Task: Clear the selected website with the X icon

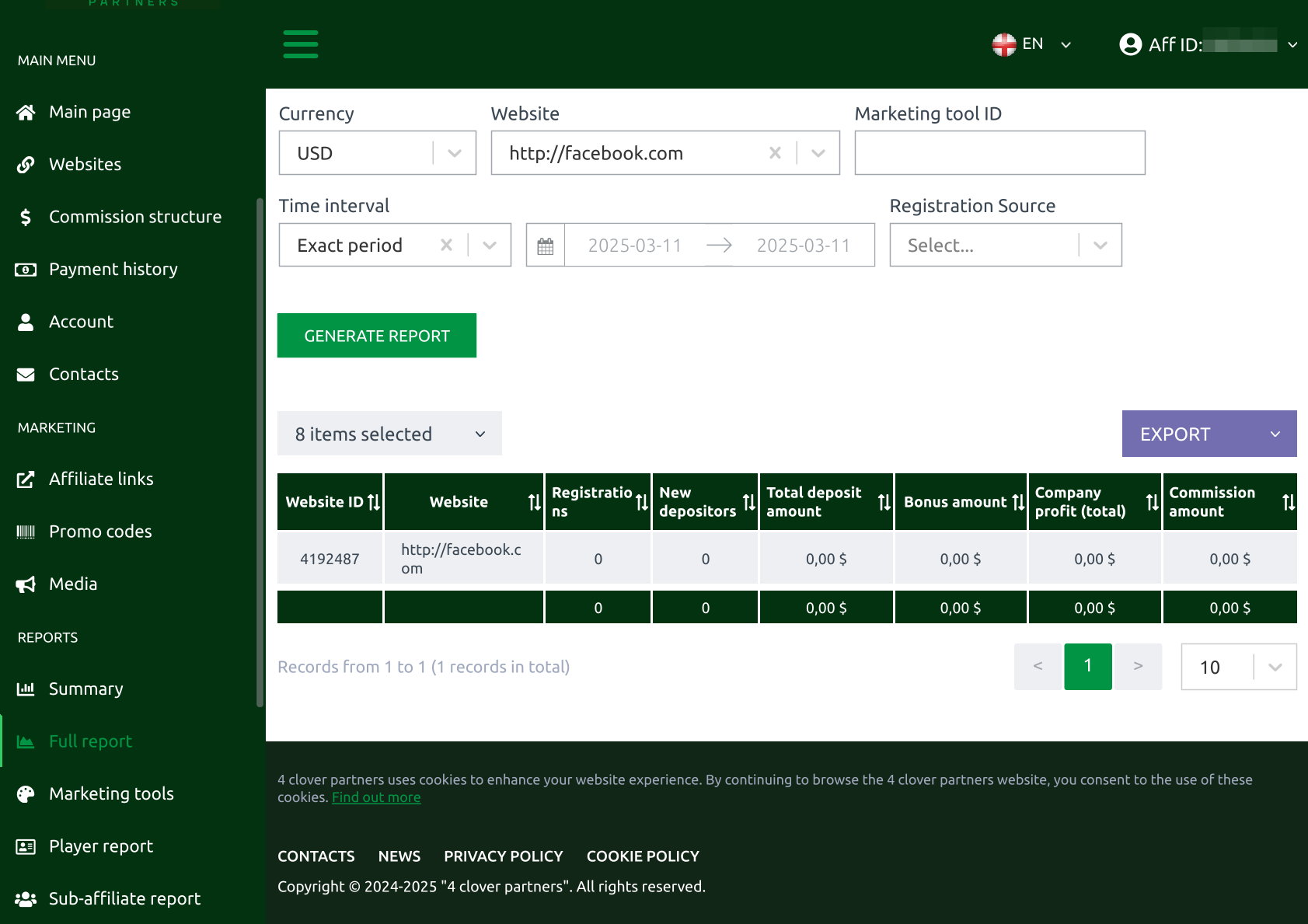Action: 775,153
